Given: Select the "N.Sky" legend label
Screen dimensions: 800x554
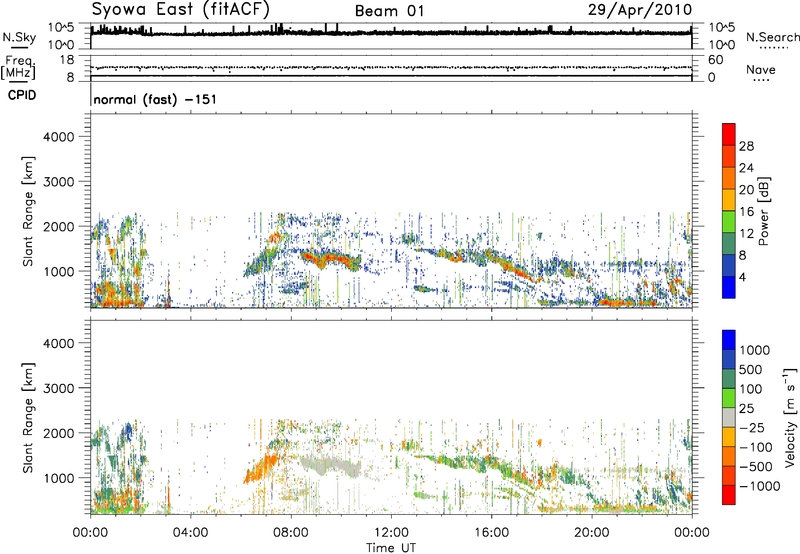Looking at the screenshot, I should click(x=19, y=37).
